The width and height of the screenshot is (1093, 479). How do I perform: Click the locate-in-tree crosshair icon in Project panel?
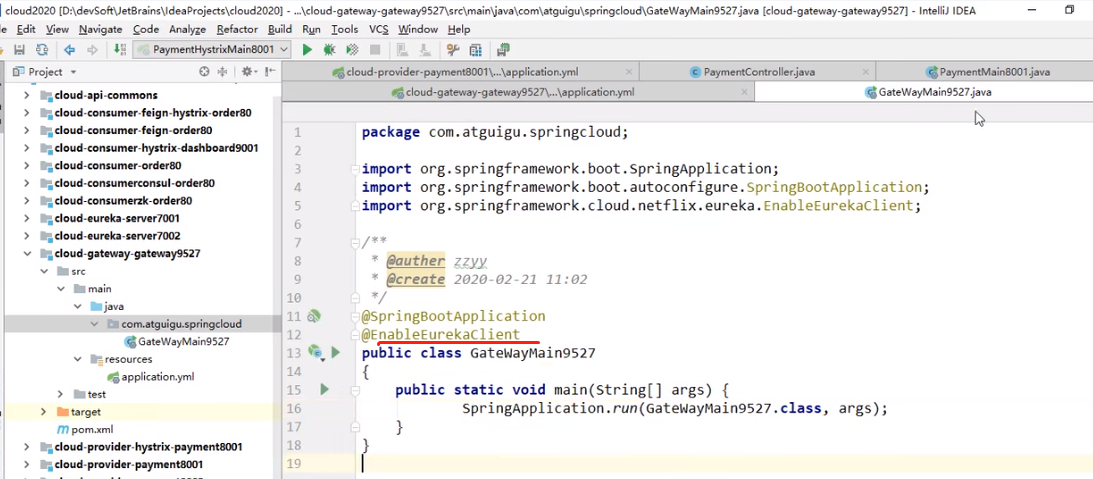pos(204,71)
